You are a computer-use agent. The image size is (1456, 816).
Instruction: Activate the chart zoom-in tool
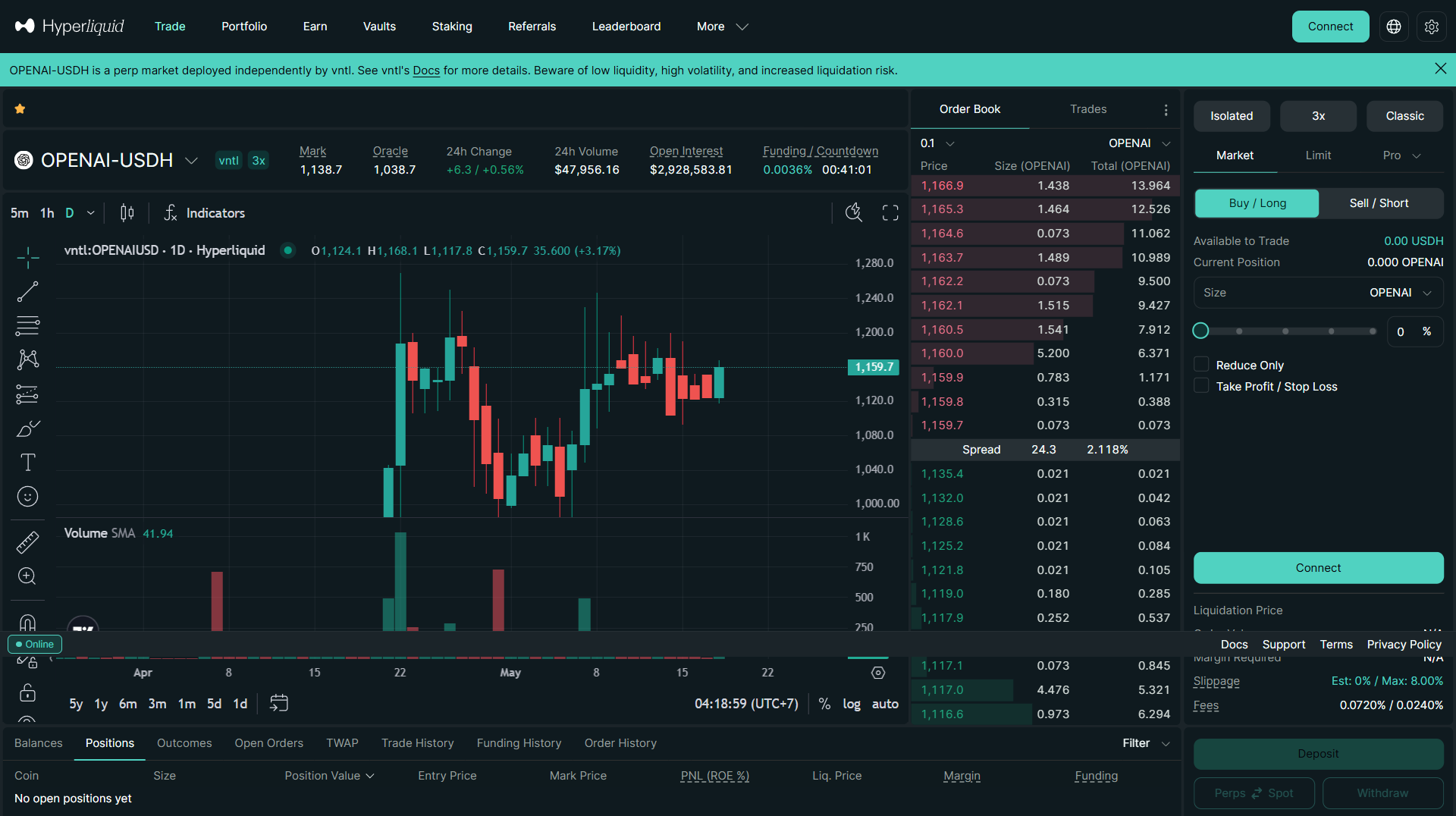[x=28, y=576]
